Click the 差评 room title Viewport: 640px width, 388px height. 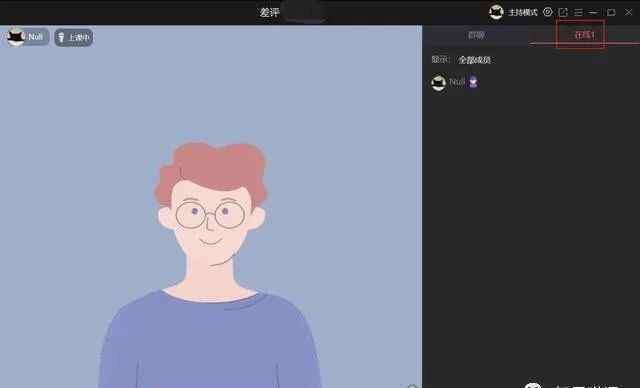(x=270, y=13)
